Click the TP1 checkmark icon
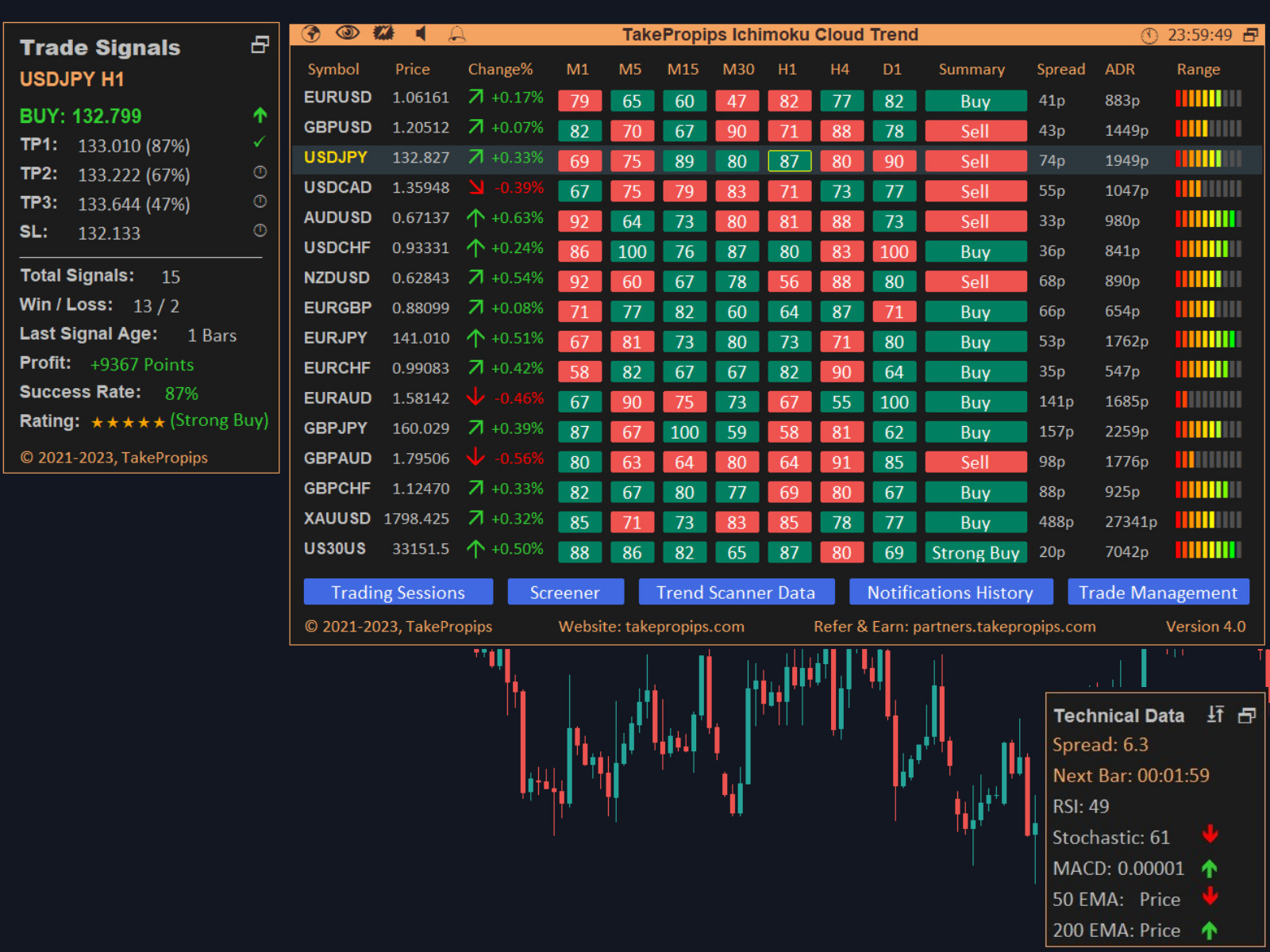This screenshot has width=1270, height=952. point(260,143)
